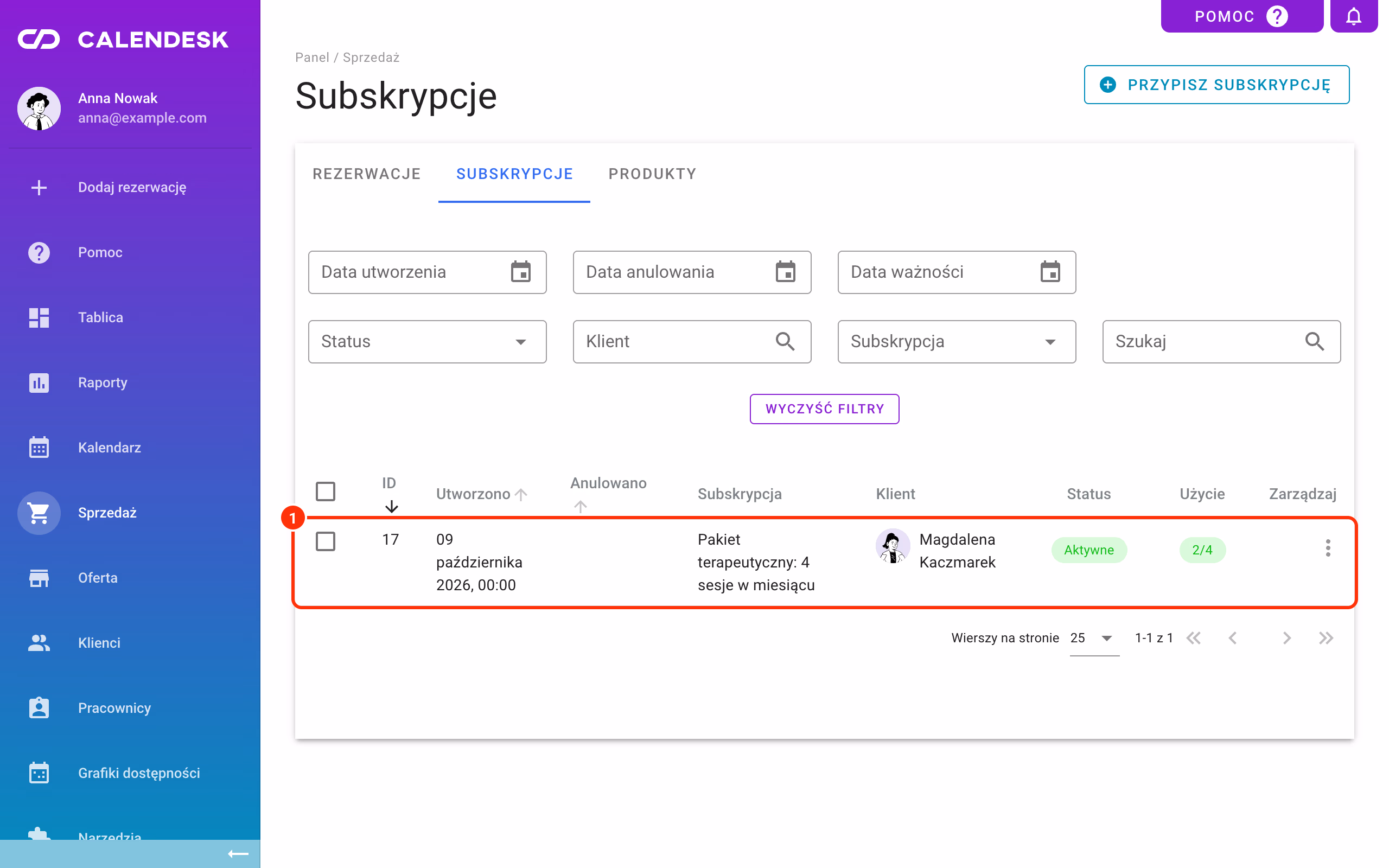Click the POMOC help button at top

1241,16
